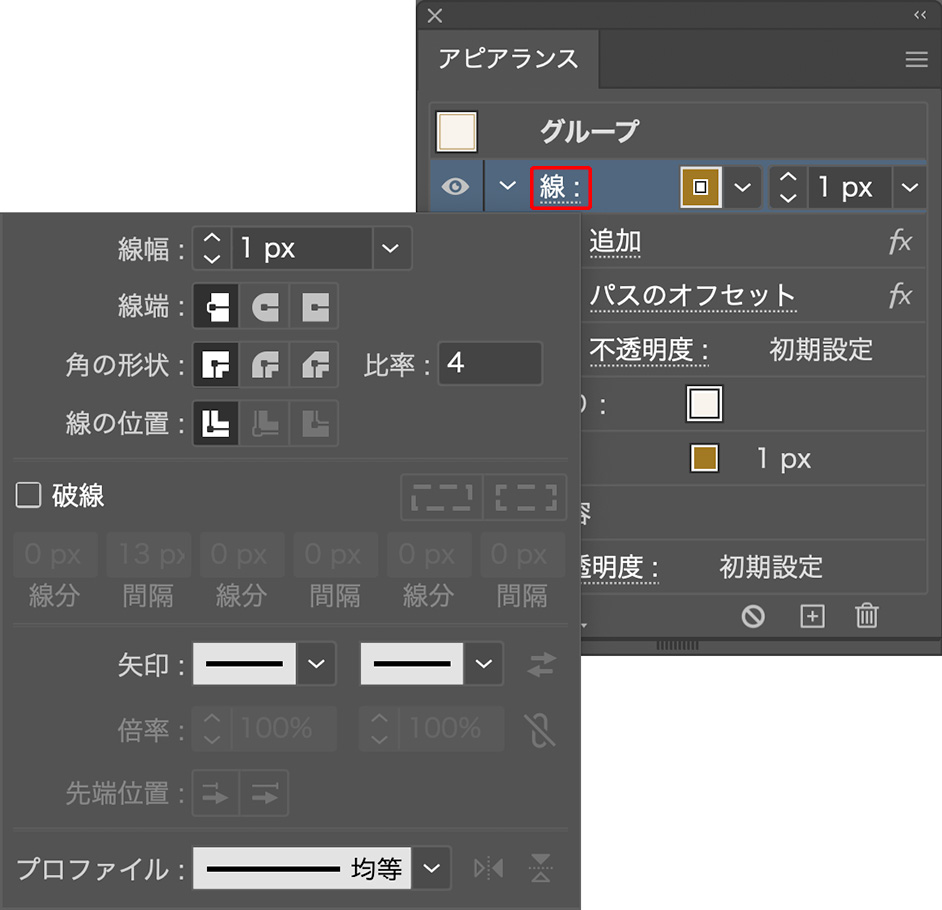Select align stroke to center icon
The height and width of the screenshot is (910, 942).
click(216, 423)
